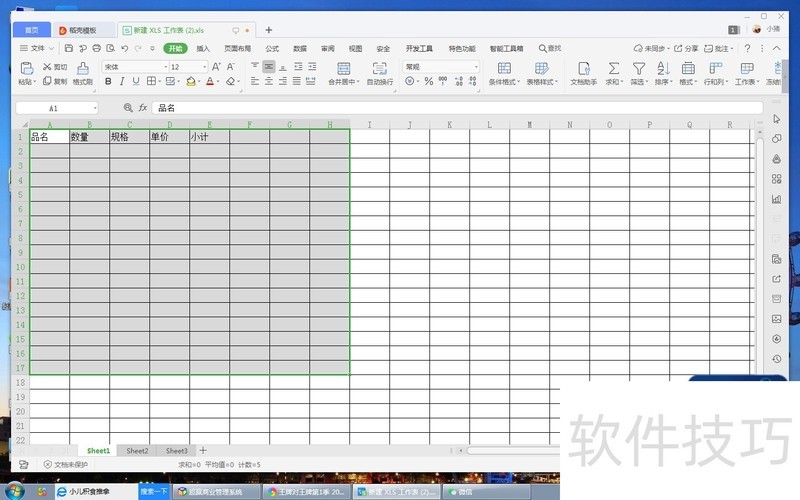Select the Format Painter (格式刷) brush
The height and width of the screenshot is (500, 800).
(x=83, y=68)
